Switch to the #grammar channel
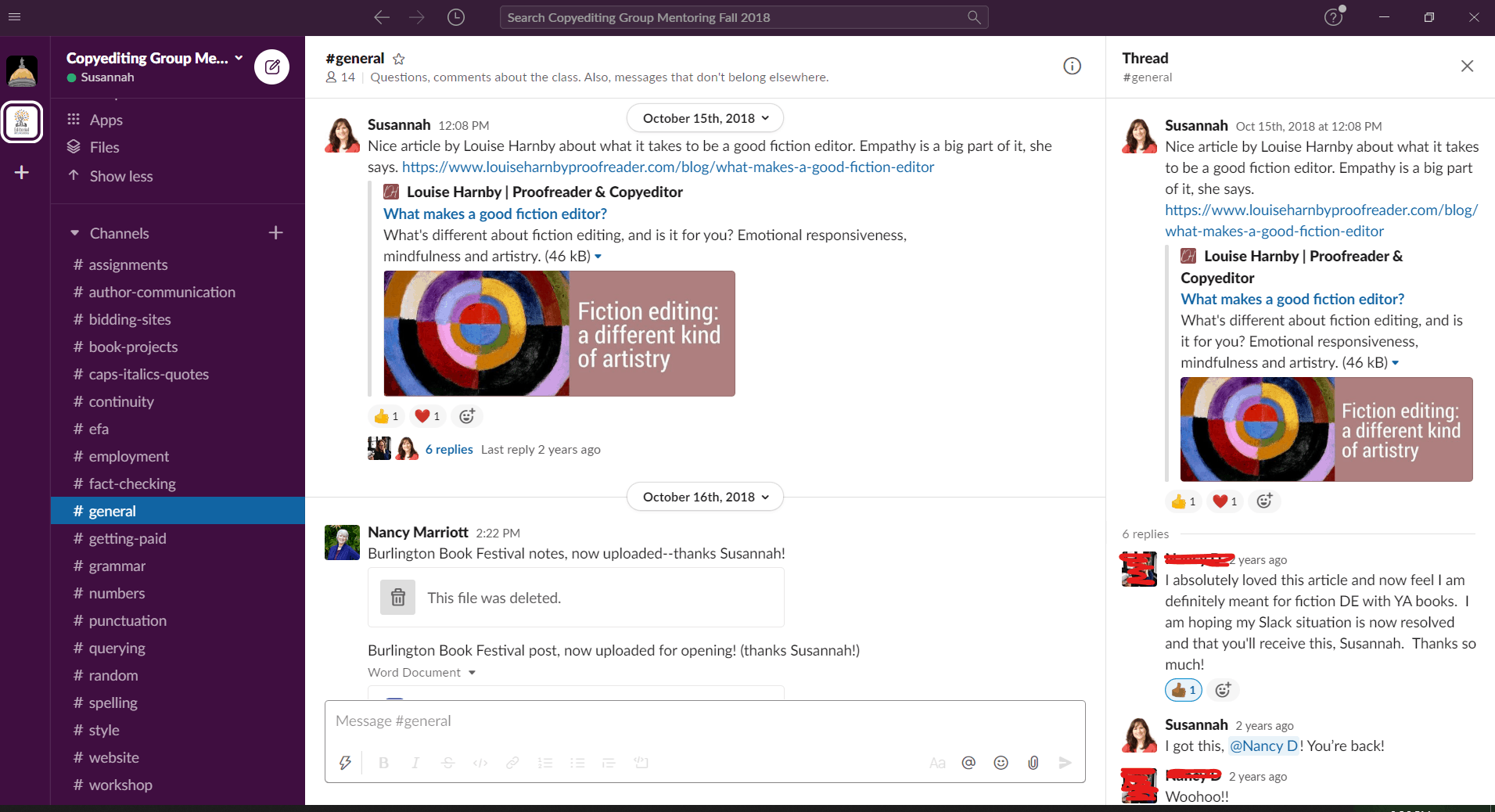Screen dimensions: 1495x812 [x=178, y=566]
